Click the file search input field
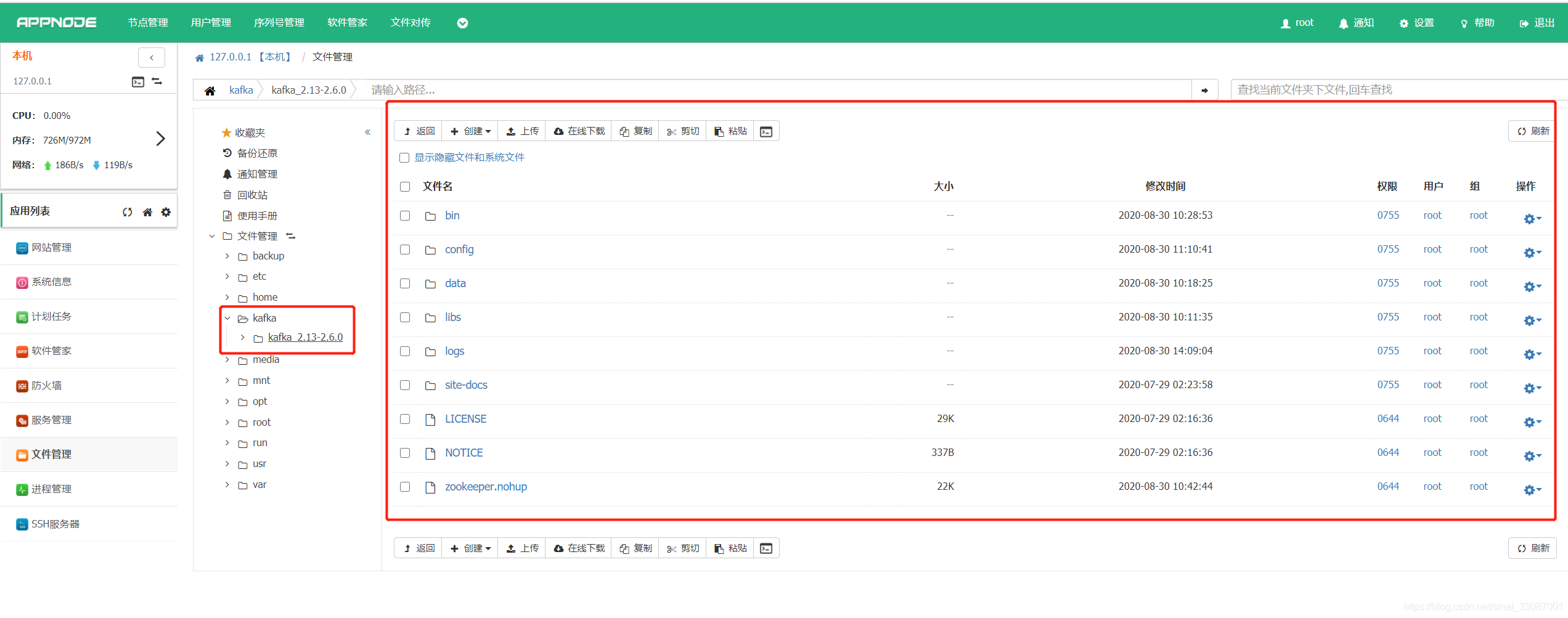This screenshot has height=618, width=1568. pyautogui.click(x=1399, y=89)
